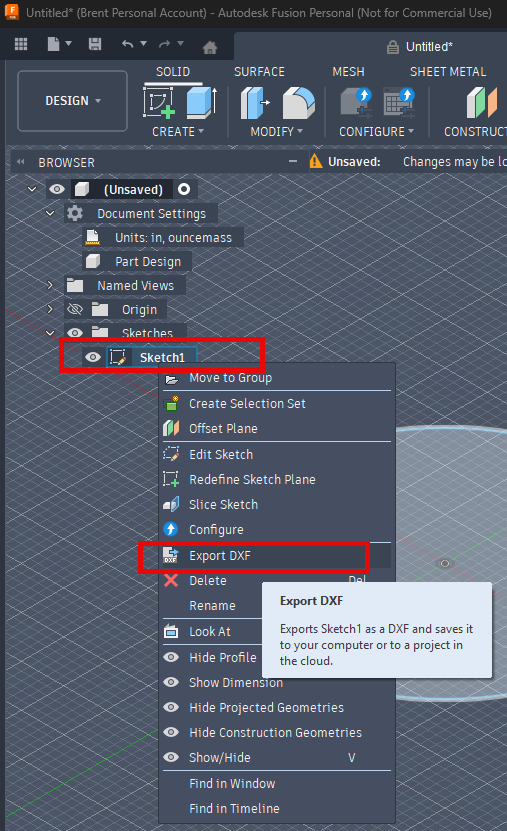
Task: Click the Construct offset plane toolbar icon
Action: [482, 102]
